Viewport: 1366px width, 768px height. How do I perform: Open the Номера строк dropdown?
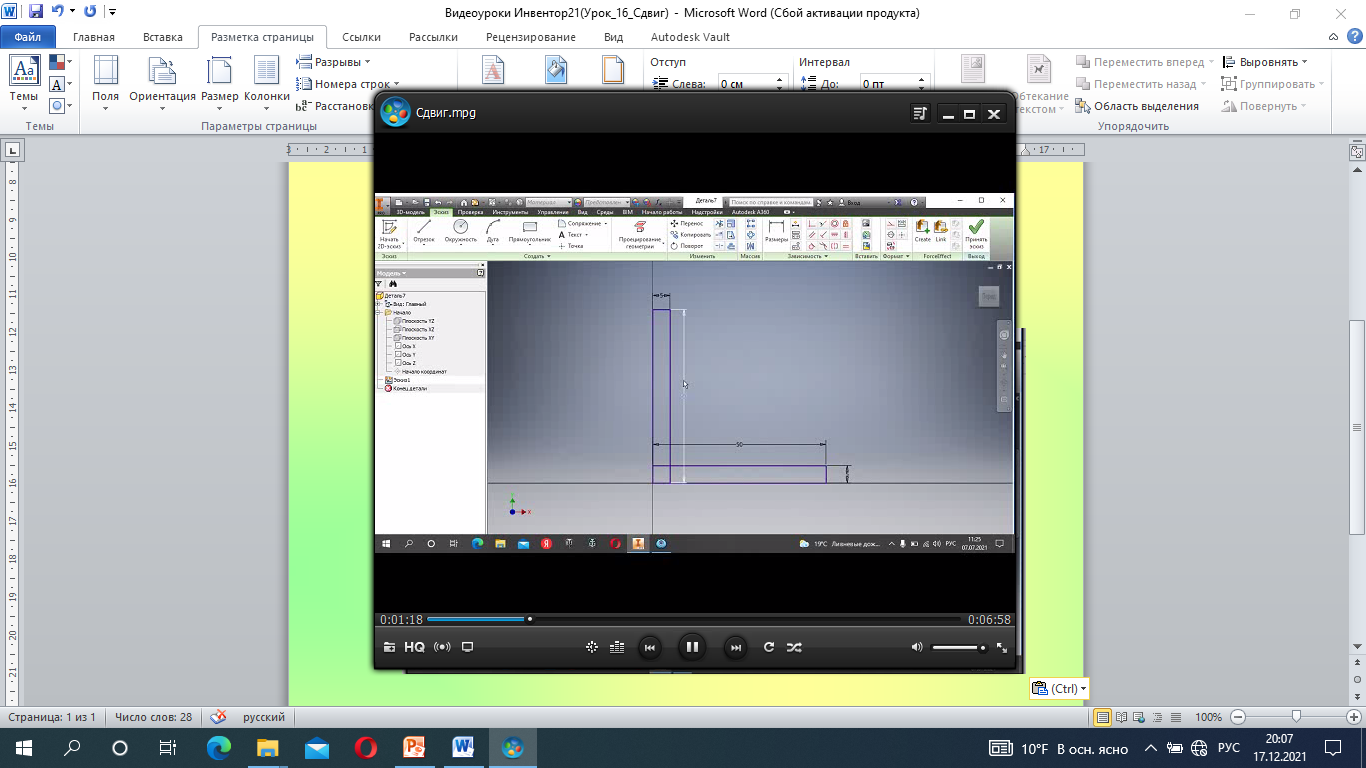(348, 84)
